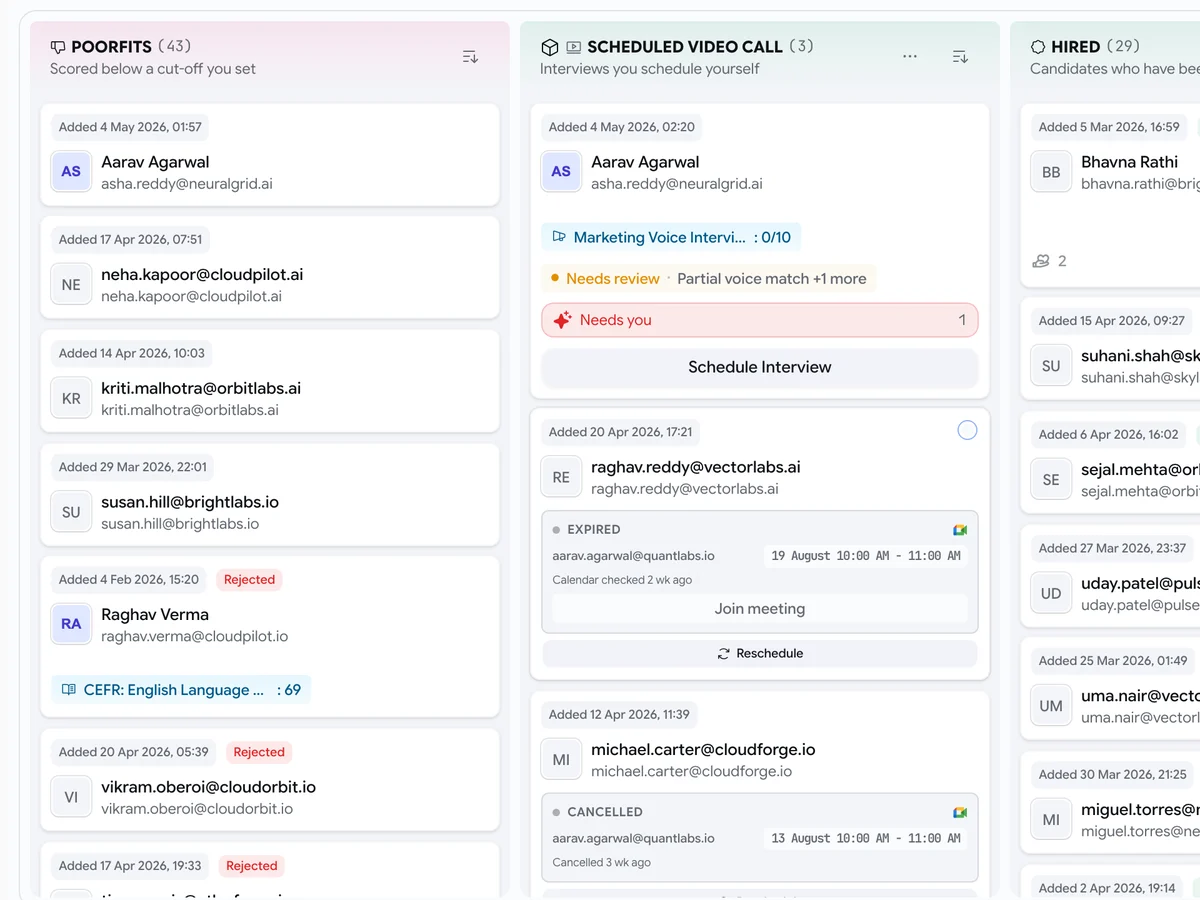The width and height of the screenshot is (1200, 900).
Task: Sort the Poorfits column
Action: coord(470,57)
